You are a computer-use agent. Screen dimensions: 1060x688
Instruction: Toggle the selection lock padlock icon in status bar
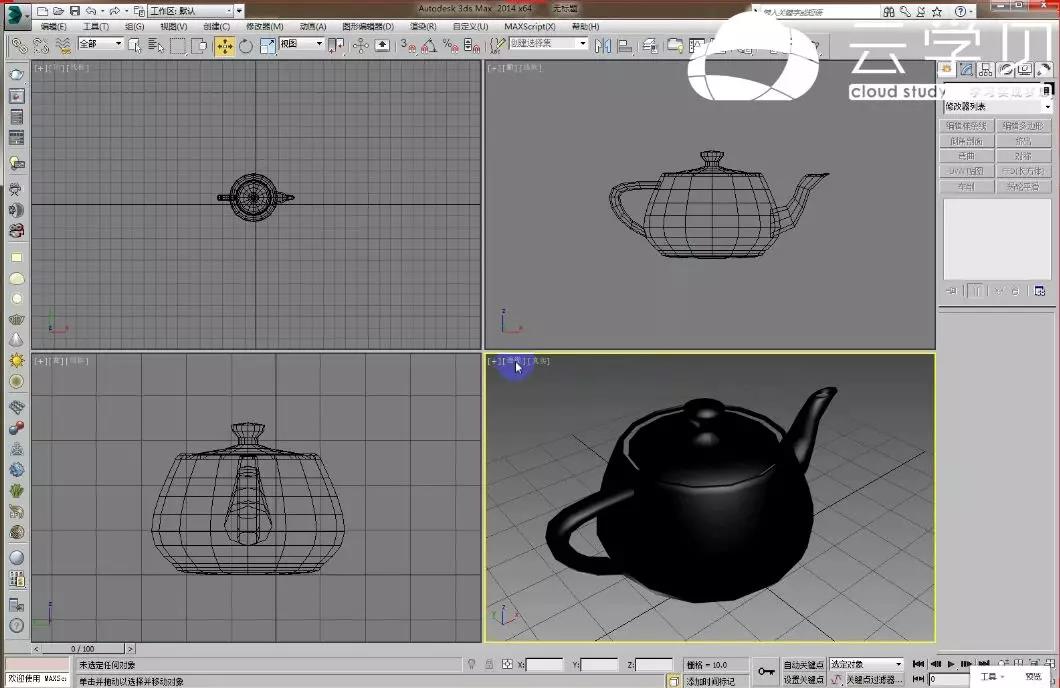[x=489, y=665]
